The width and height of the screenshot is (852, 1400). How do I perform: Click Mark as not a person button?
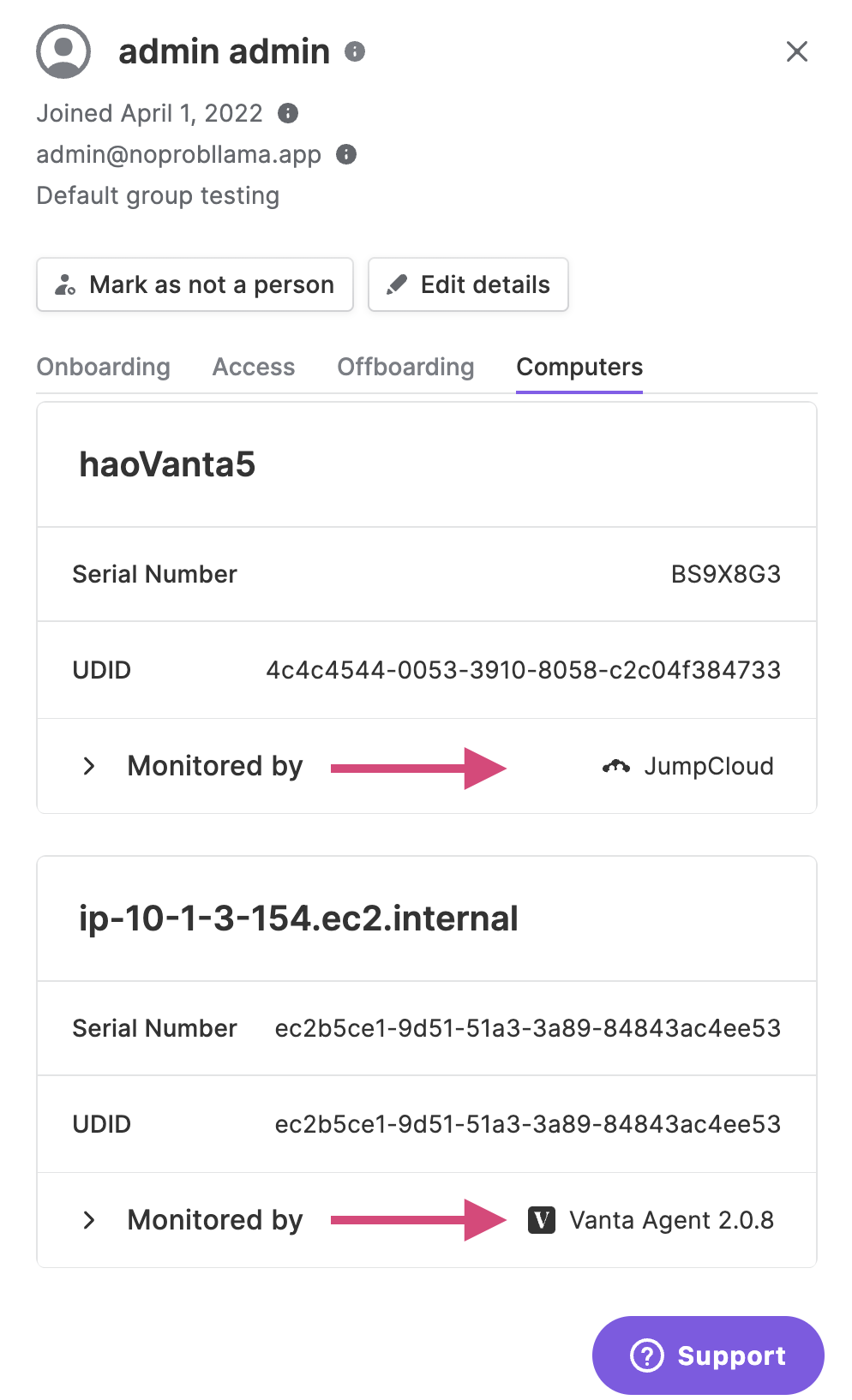tap(195, 284)
